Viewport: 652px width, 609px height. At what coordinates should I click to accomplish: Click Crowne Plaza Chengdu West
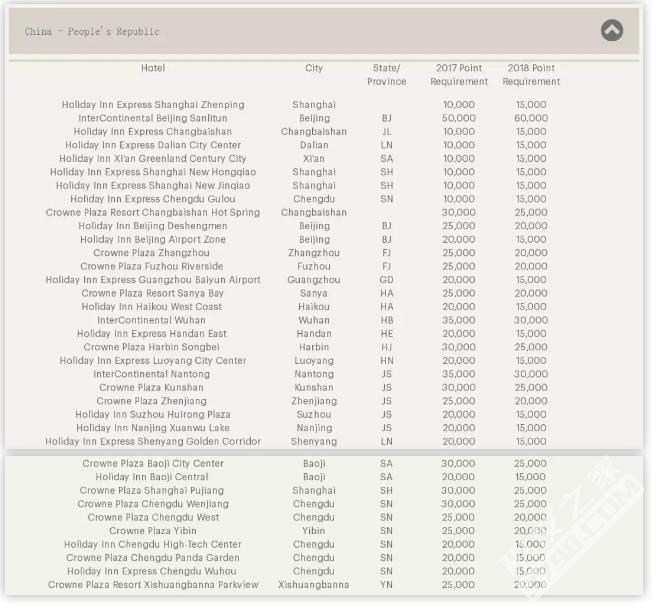[153, 518]
